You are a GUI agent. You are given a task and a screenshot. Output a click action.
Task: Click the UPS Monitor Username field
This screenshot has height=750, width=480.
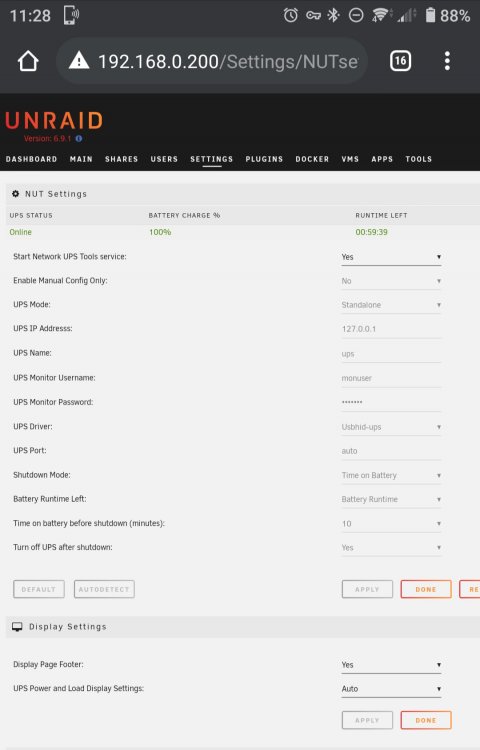coord(391,378)
